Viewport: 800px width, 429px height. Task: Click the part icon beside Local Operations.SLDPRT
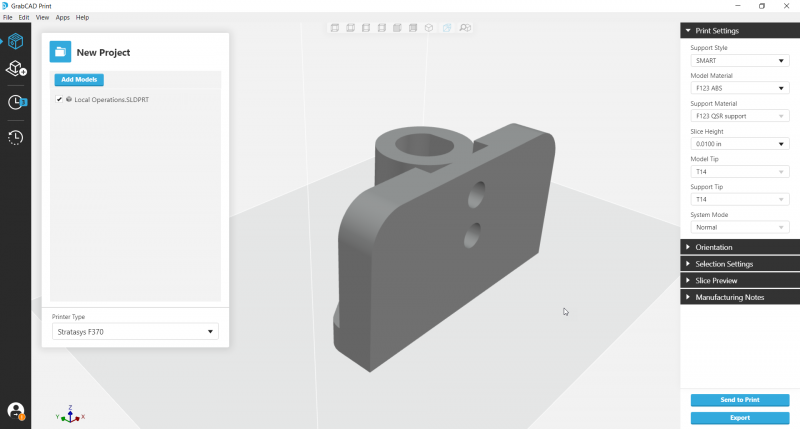tap(69, 99)
